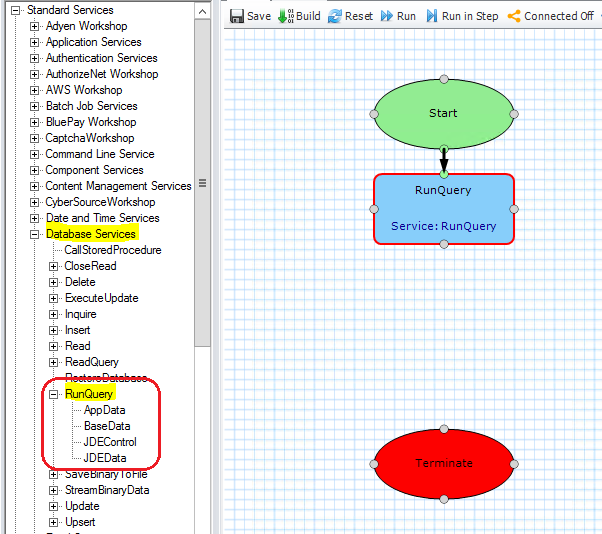Collapse the Database Services node
602x534 pixels.
35,235
